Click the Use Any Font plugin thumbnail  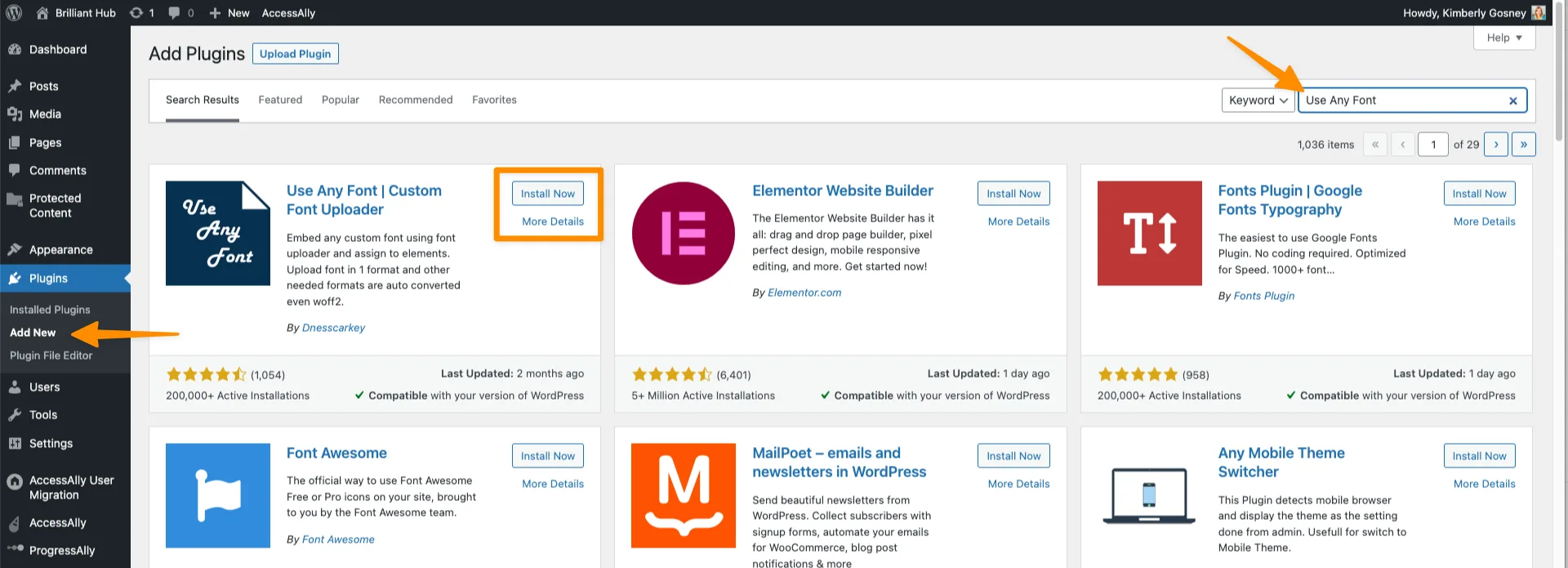(x=217, y=233)
